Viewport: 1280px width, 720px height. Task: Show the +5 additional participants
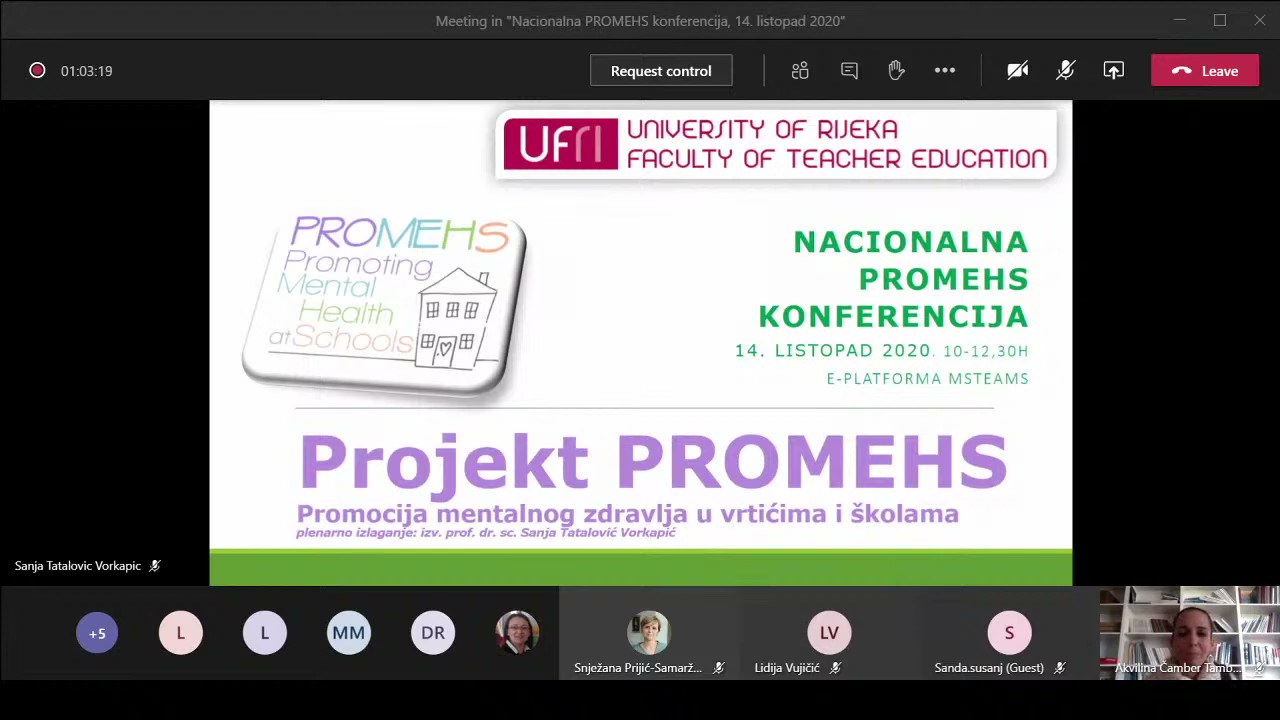(x=97, y=633)
